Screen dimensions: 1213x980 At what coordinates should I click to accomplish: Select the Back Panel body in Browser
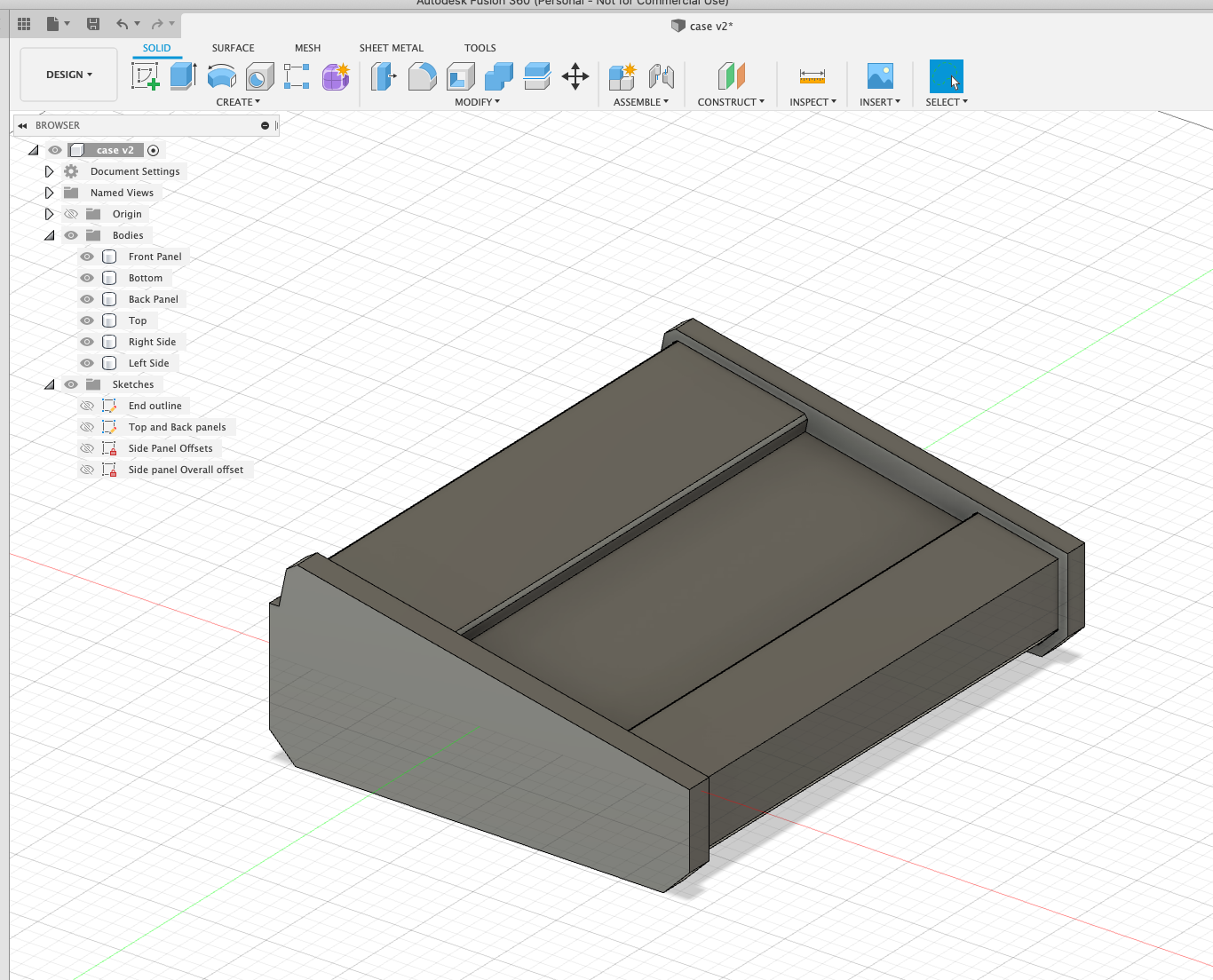[x=153, y=299]
